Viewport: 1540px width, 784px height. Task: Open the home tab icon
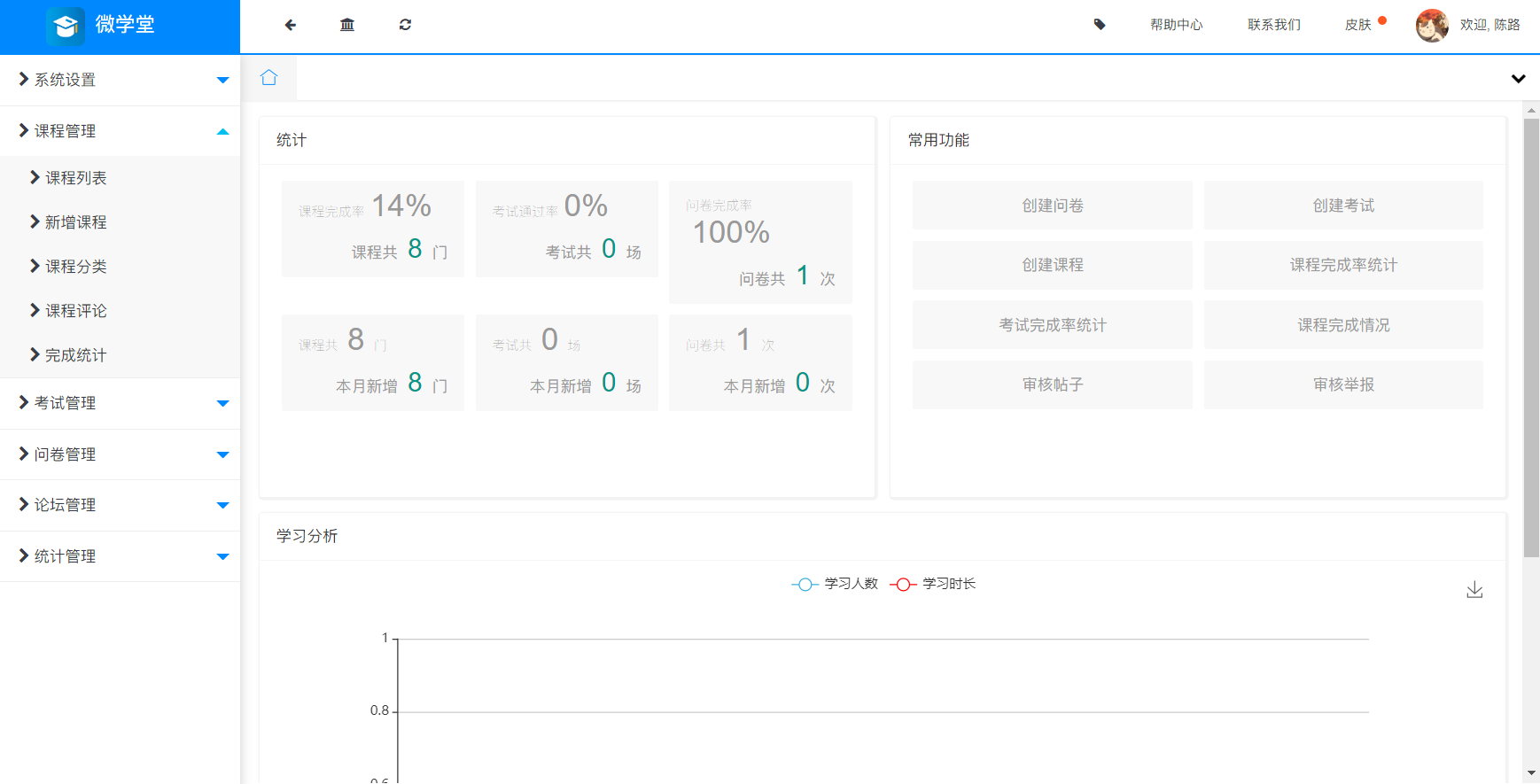tap(269, 78)
